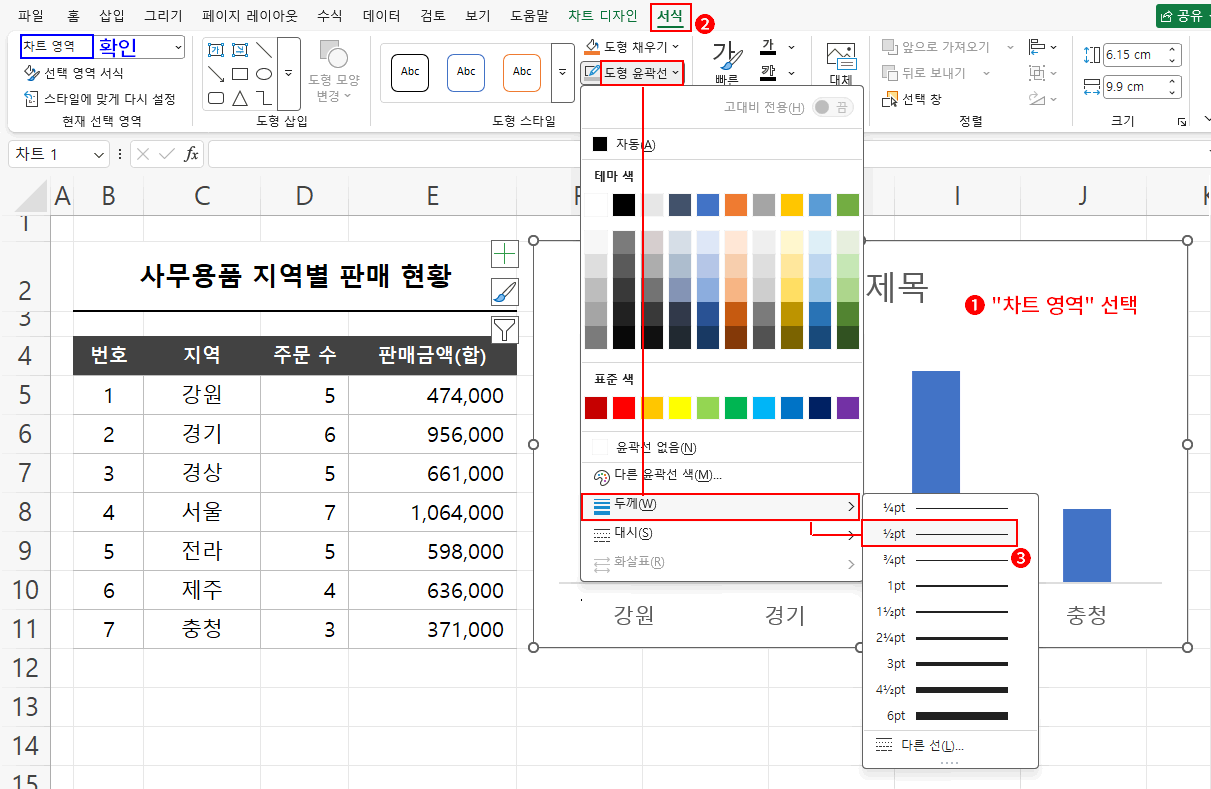Click the 충청 bar in chart

pos(1086,545)
